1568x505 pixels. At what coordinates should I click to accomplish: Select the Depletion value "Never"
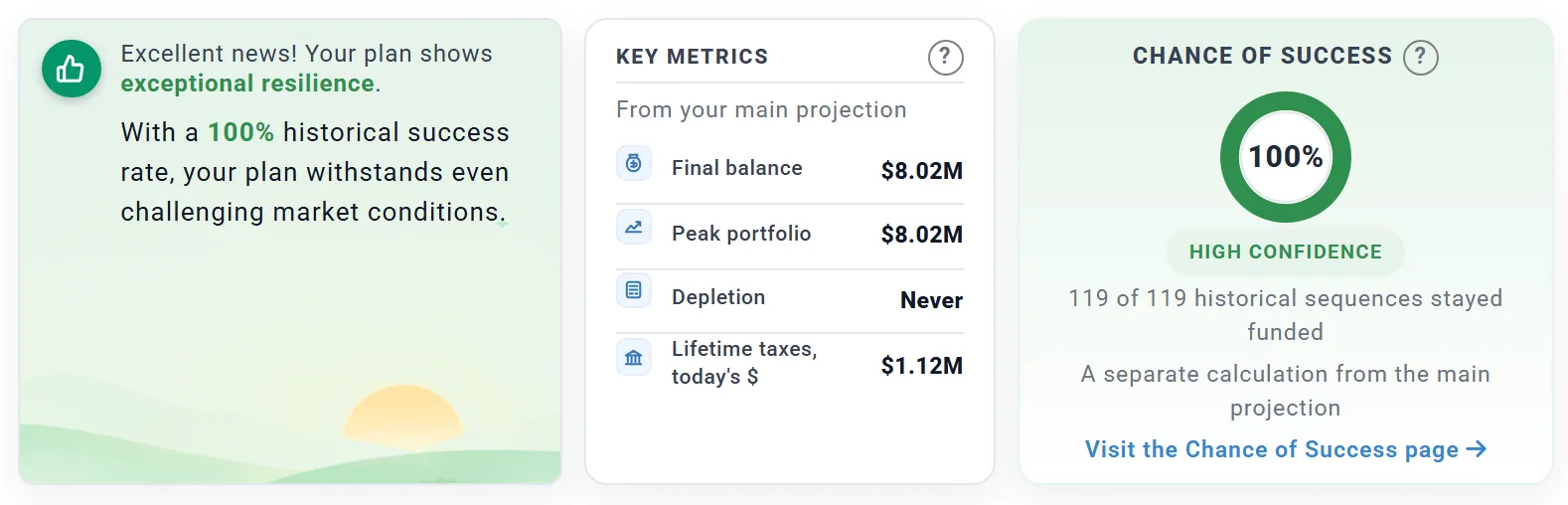point(931,300)
